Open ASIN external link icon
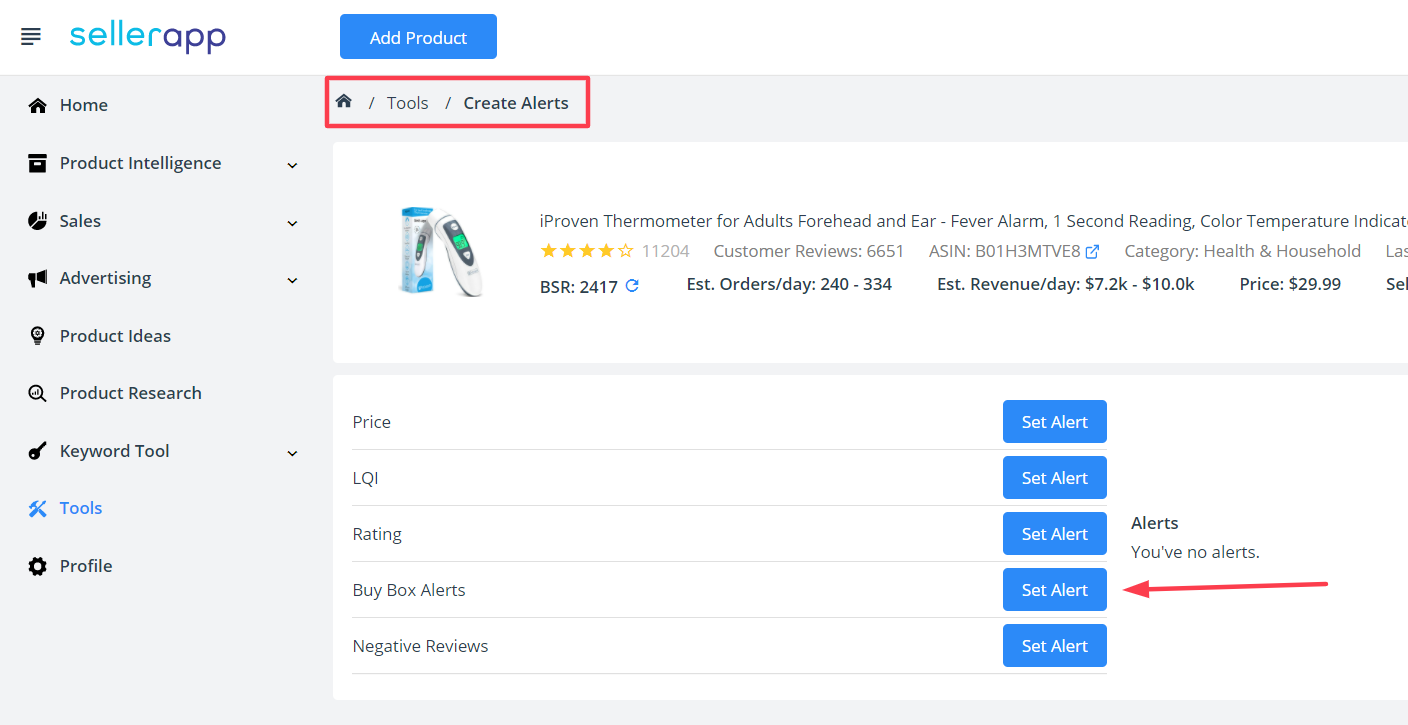Image resolution: width=1408 pixels, height=725 pixels. pos(1093,252)
